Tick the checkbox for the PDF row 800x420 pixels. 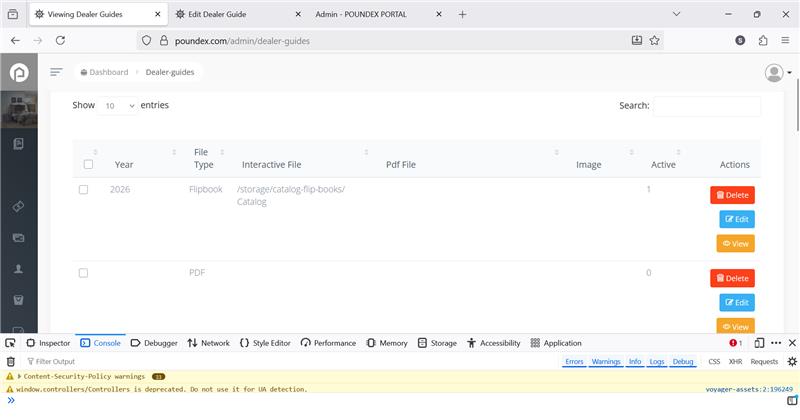[x=84, y=273]
